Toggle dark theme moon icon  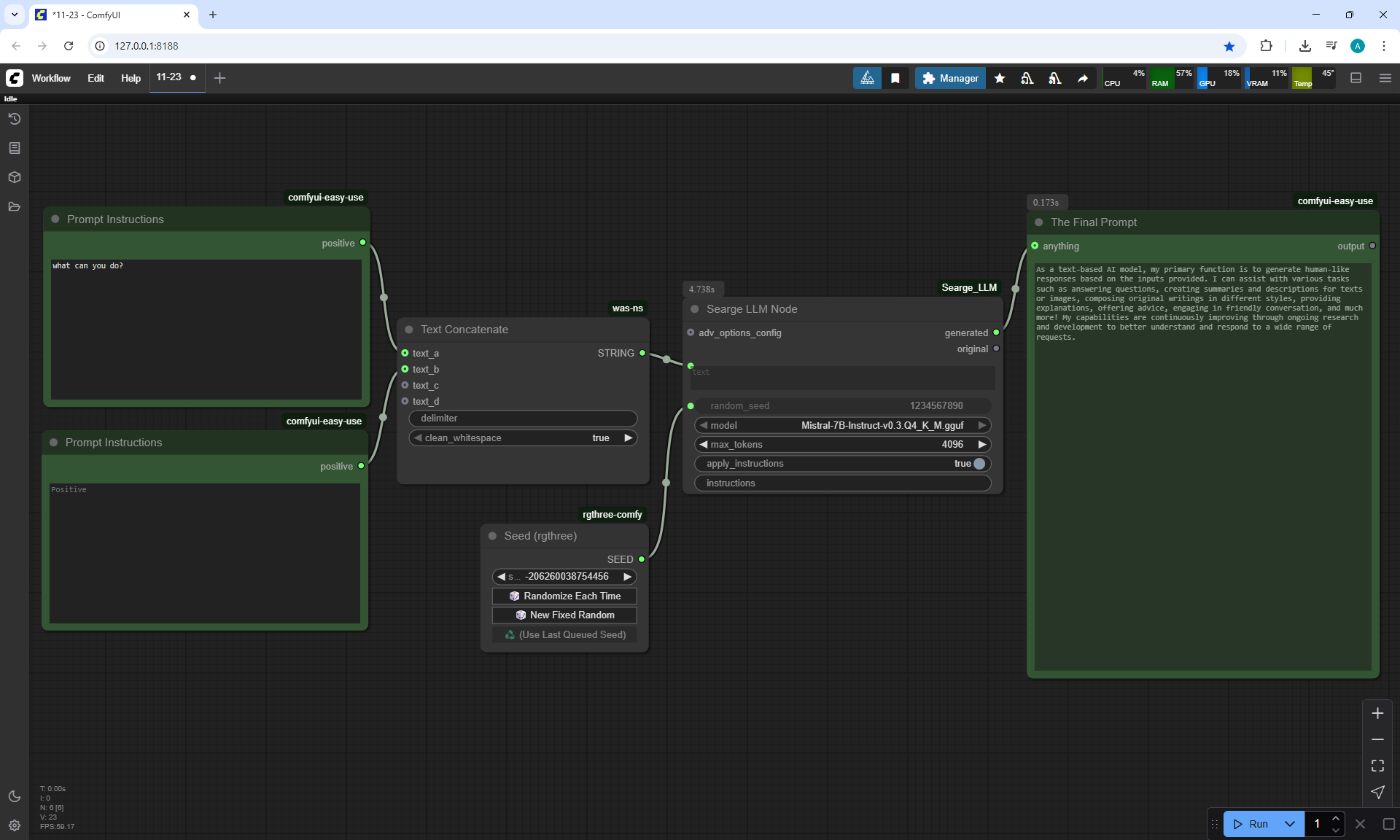[x=14, y=796]
